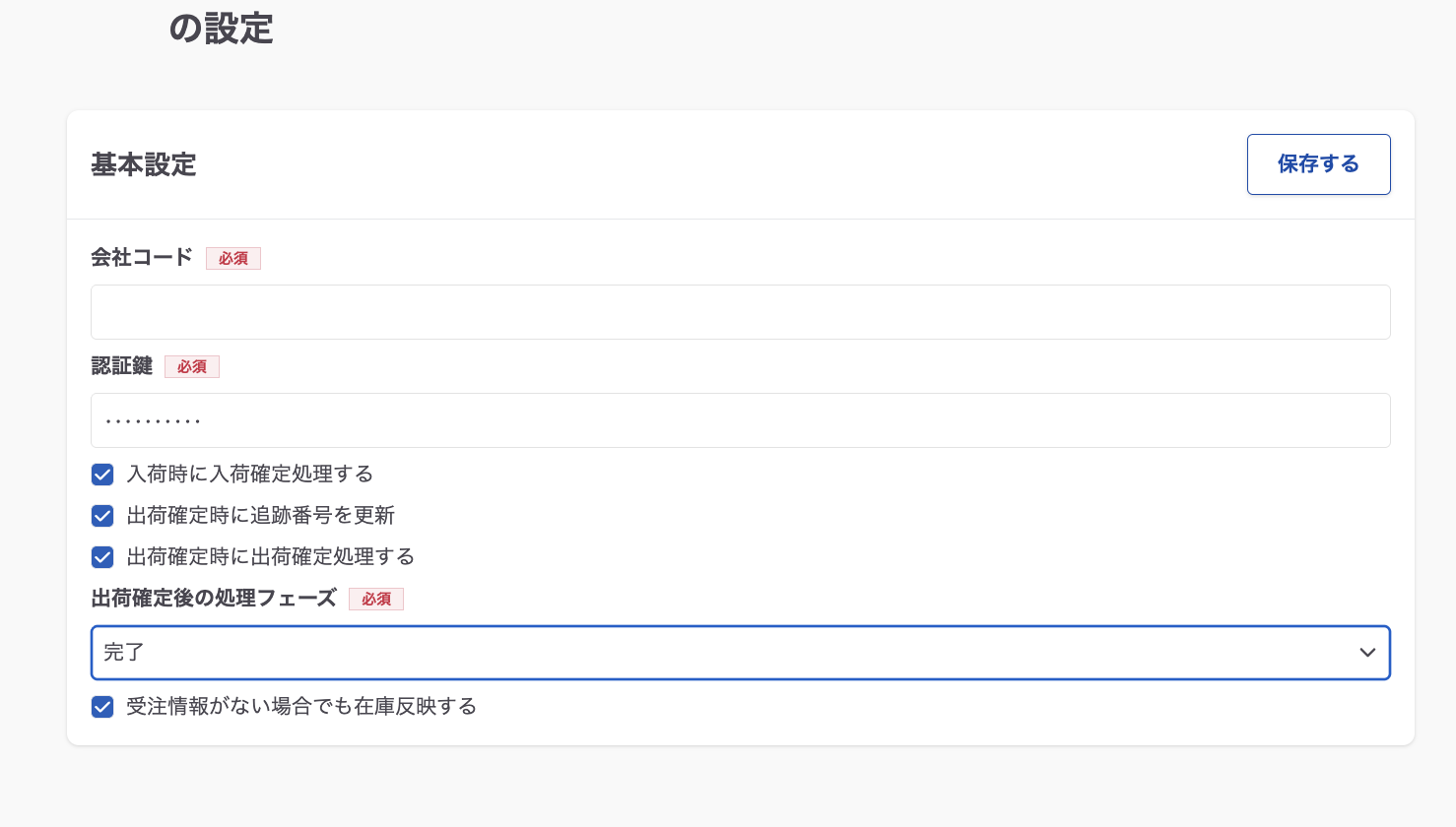Click into the 認証鍵 password field
The image size is (1456, 827).
pos(740,420)
